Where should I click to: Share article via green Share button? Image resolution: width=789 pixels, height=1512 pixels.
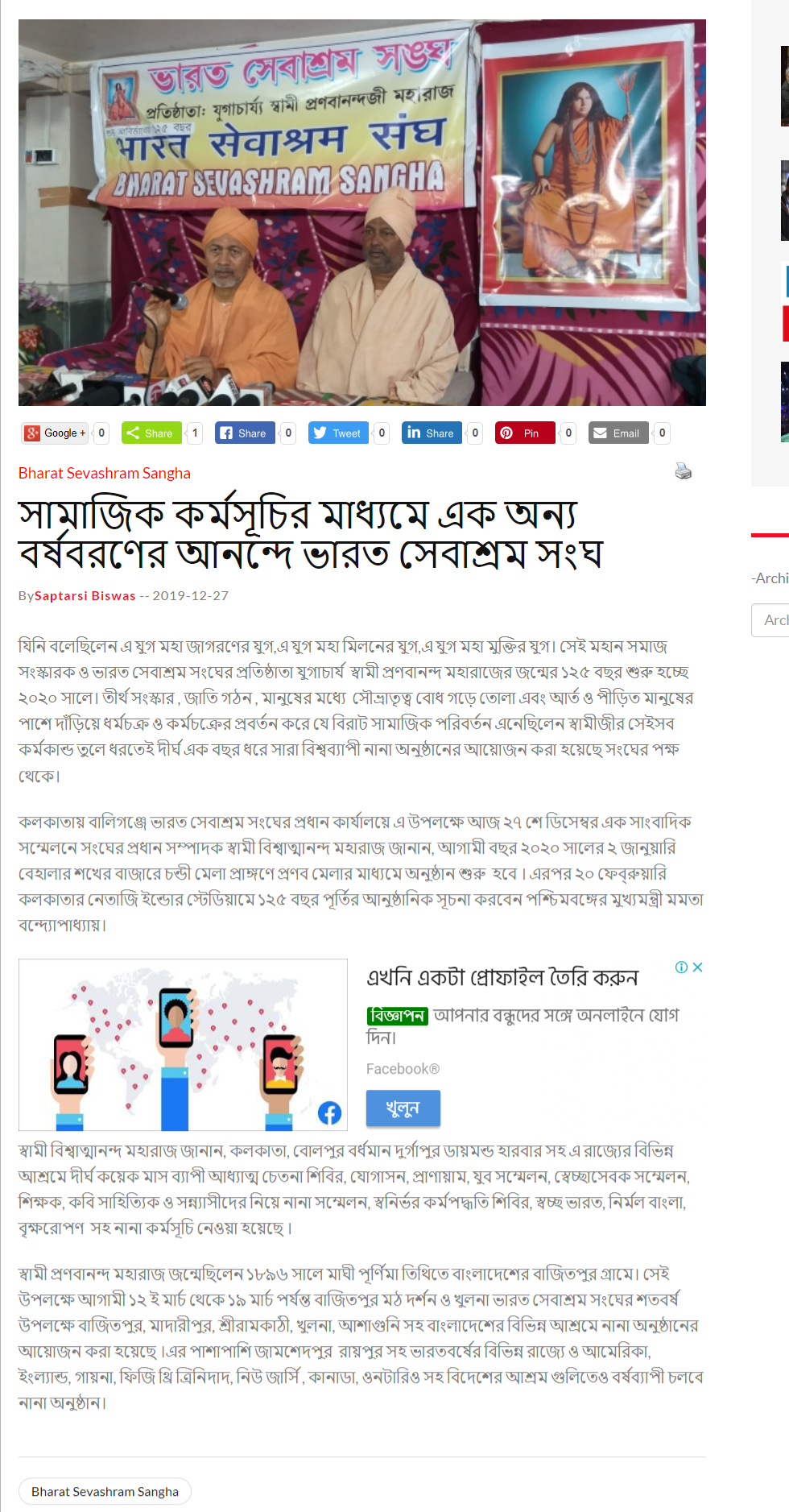[151, 433]
